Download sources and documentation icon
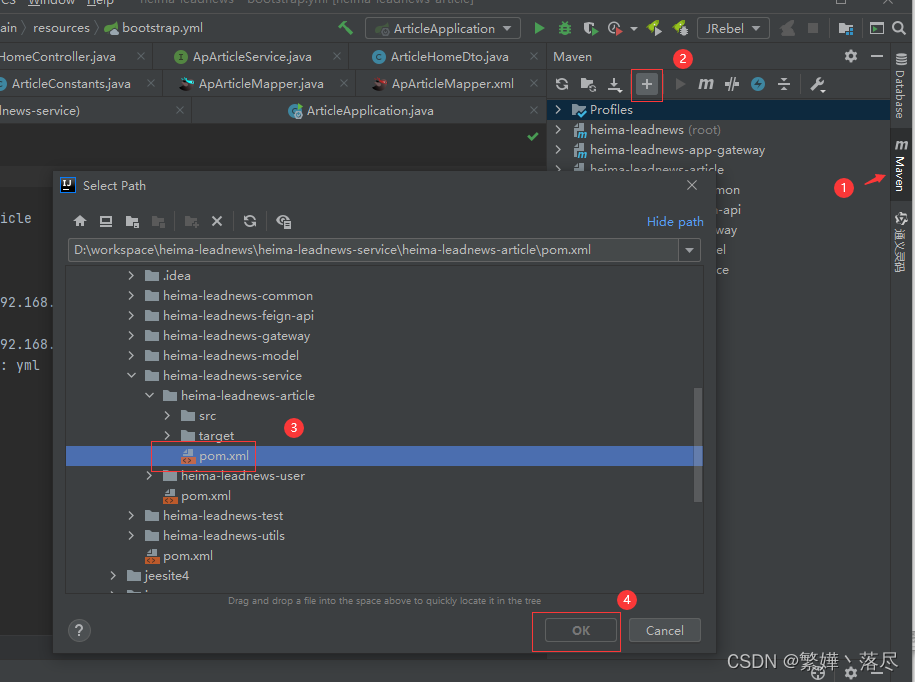This screenshot has width=915, height=682. click(614, 85)
